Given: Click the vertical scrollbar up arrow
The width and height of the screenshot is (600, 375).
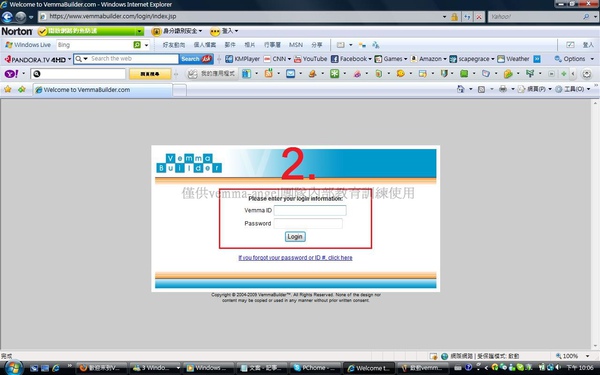Looking at the screenshot, I should click(595, 103).
